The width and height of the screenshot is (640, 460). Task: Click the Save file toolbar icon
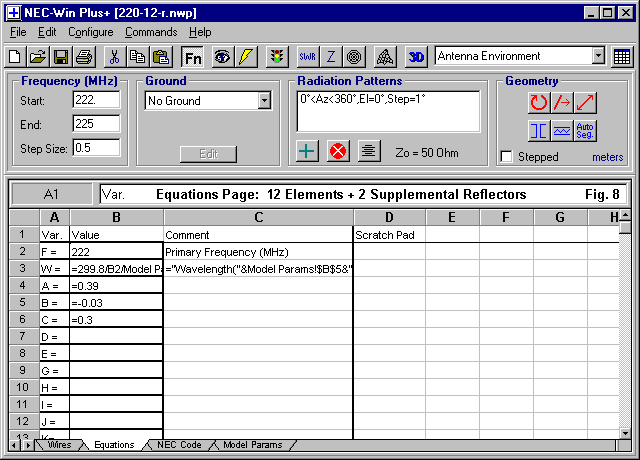coord(61,57)
